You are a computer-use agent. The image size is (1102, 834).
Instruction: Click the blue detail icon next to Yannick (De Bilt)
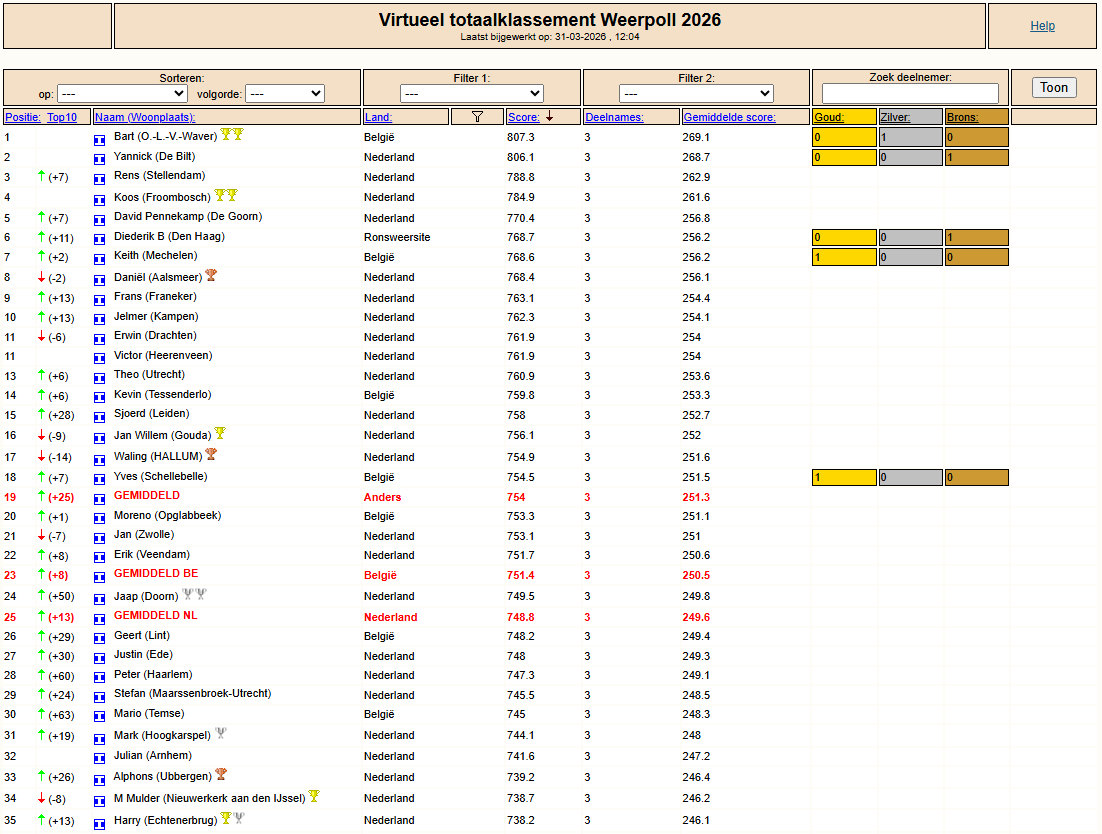coord(99,158)
